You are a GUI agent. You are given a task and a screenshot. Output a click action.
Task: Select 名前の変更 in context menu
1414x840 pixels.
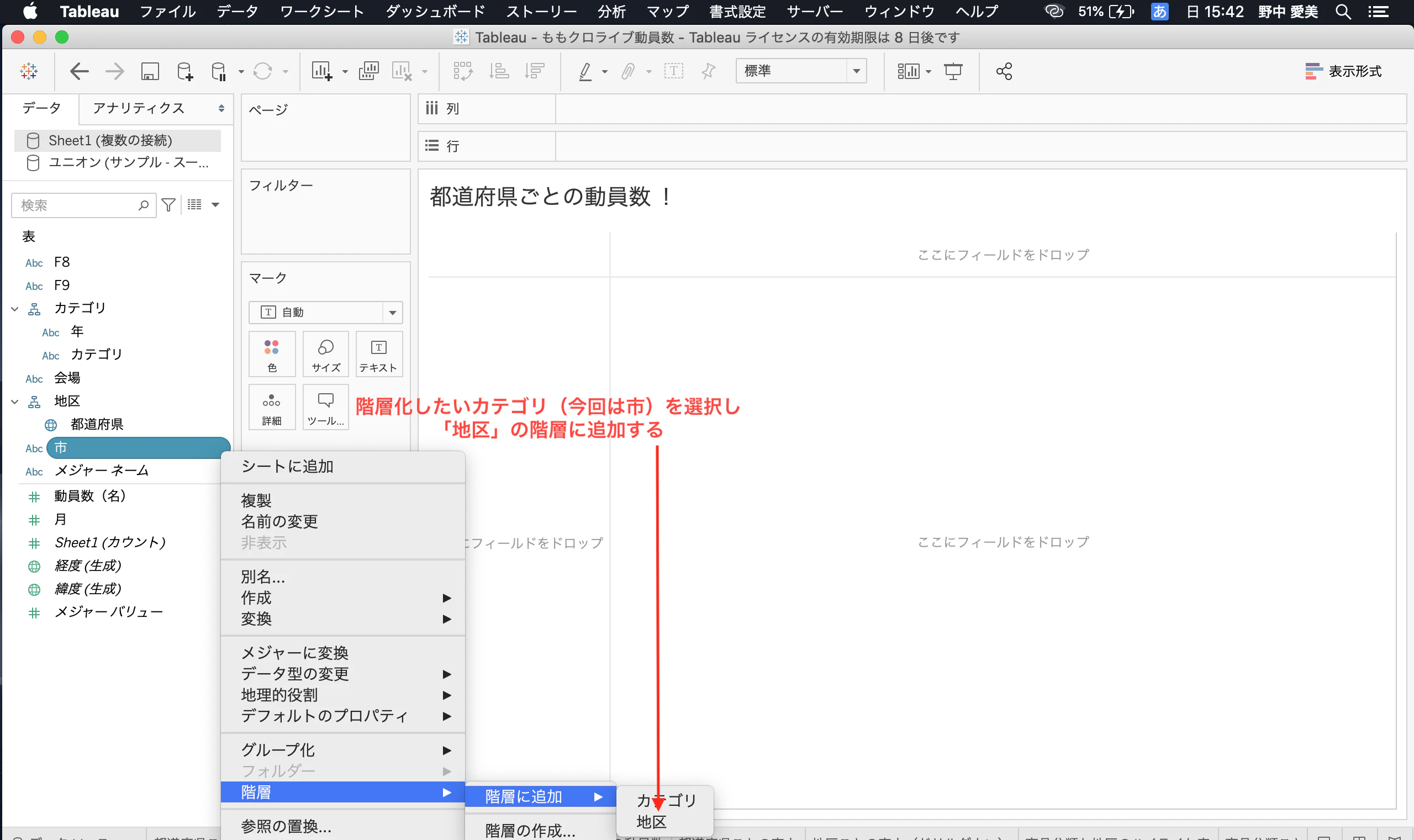point(343,521)
